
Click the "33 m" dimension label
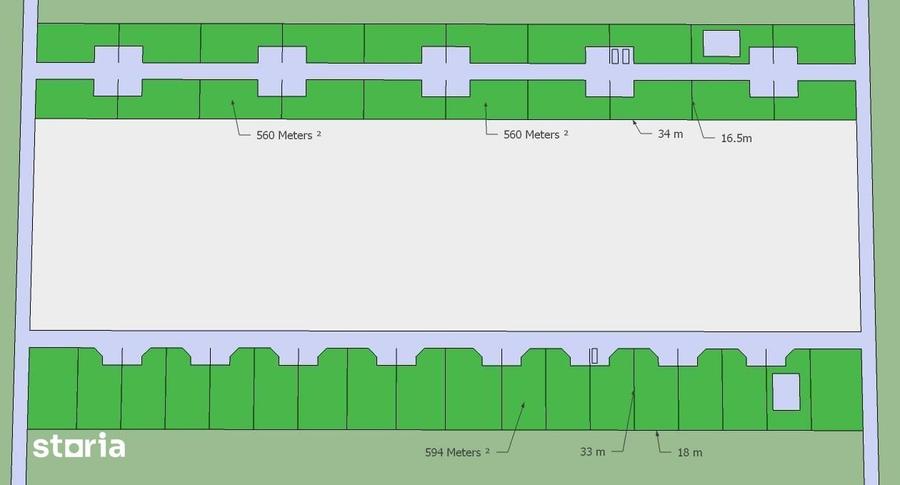[592, 452]
